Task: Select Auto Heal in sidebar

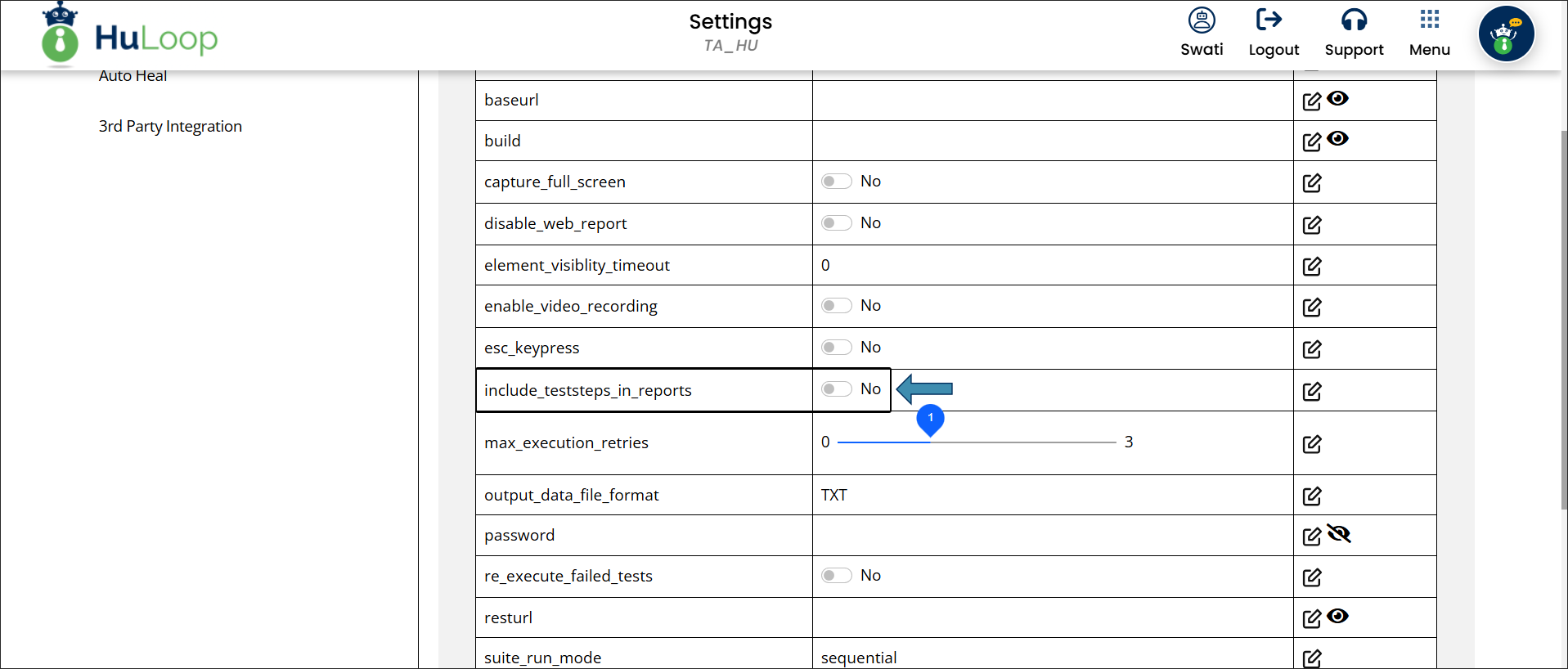Action: (133, 76)
